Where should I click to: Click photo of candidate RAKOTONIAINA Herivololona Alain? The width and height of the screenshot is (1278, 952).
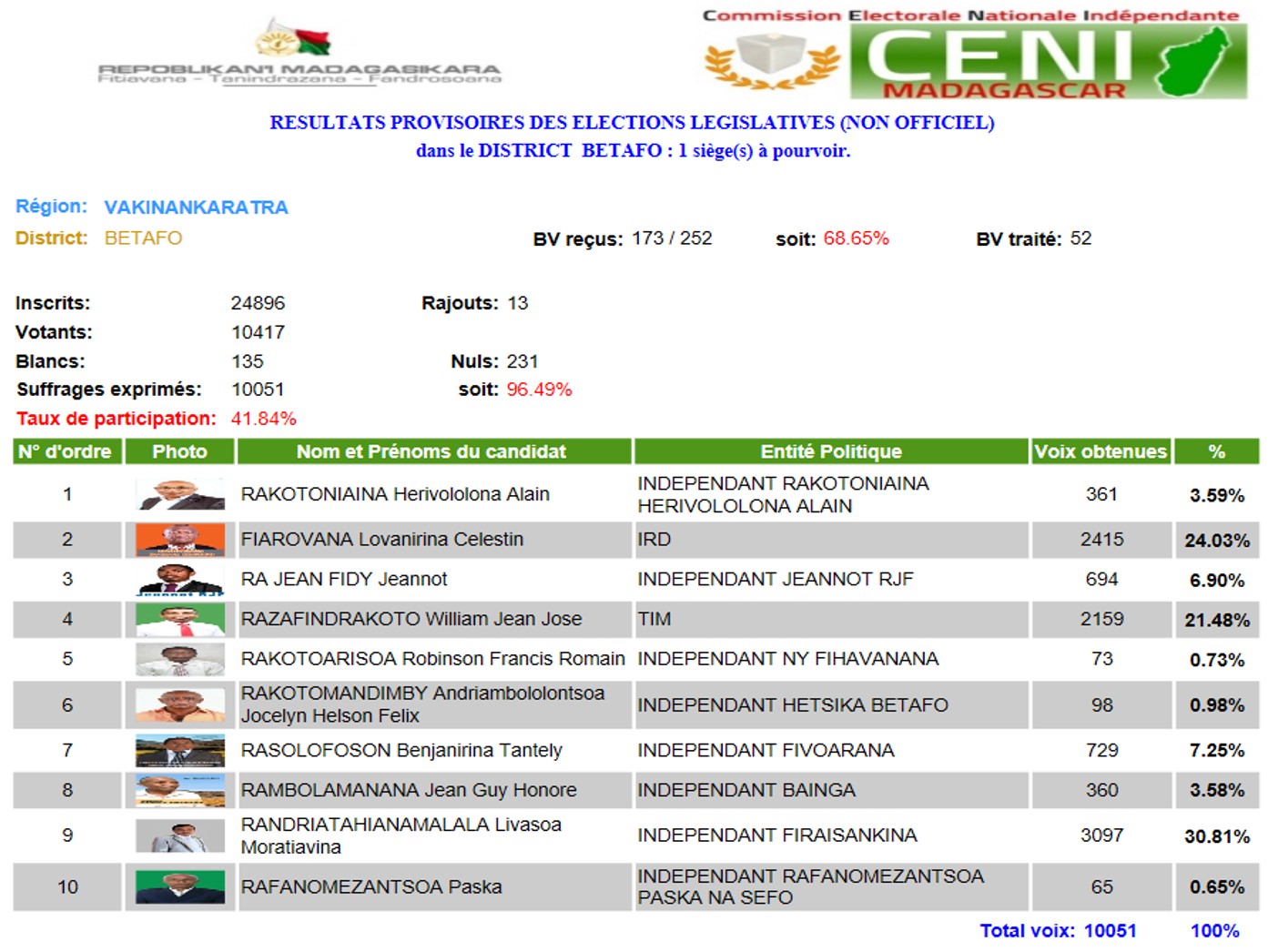coord(179,494)
